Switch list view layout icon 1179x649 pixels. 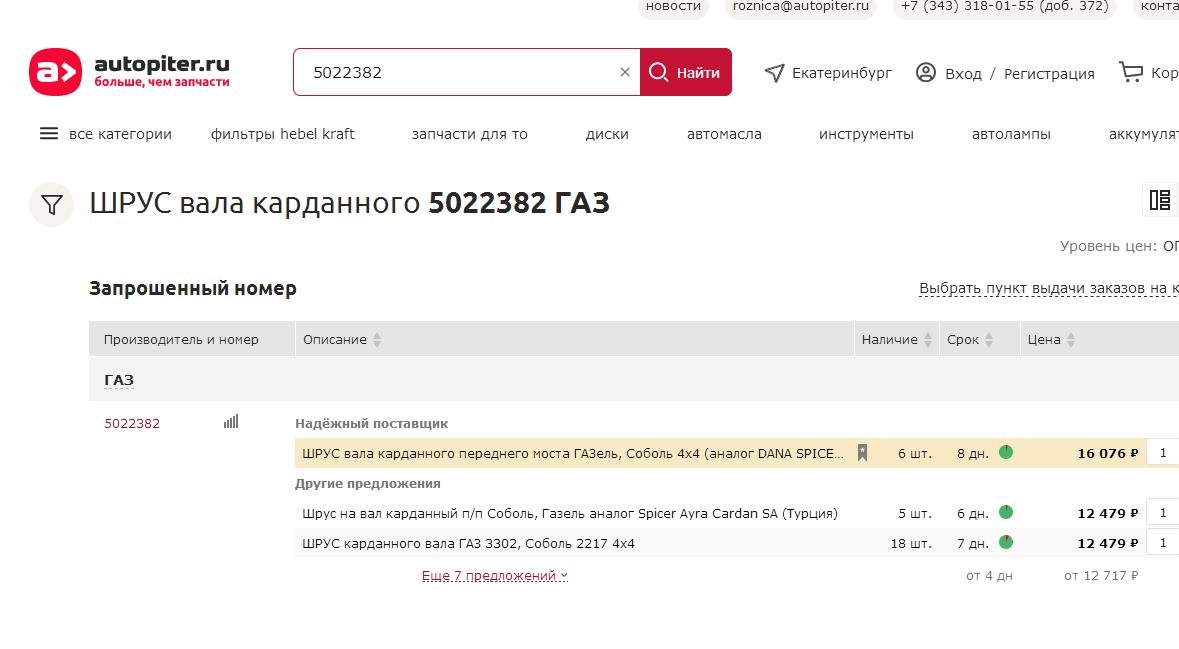1160,200
